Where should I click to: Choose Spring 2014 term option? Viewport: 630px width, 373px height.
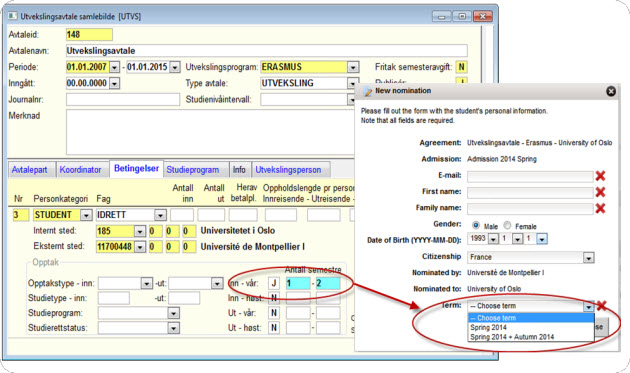pos(530,328)
